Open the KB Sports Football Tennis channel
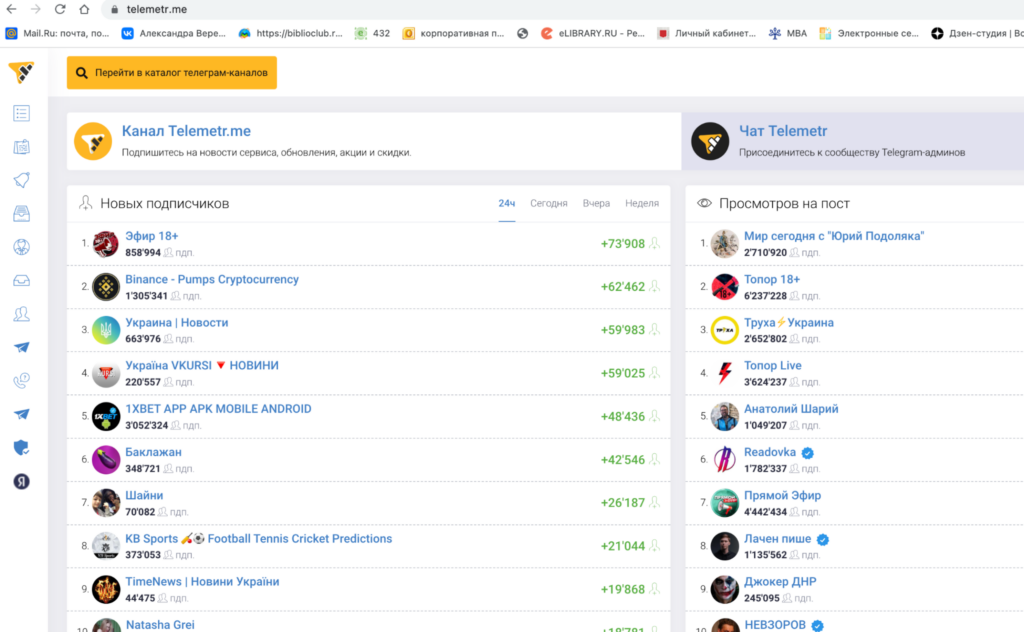The image size is (1024, 632). pyautogui.click(x=259, y=539)
